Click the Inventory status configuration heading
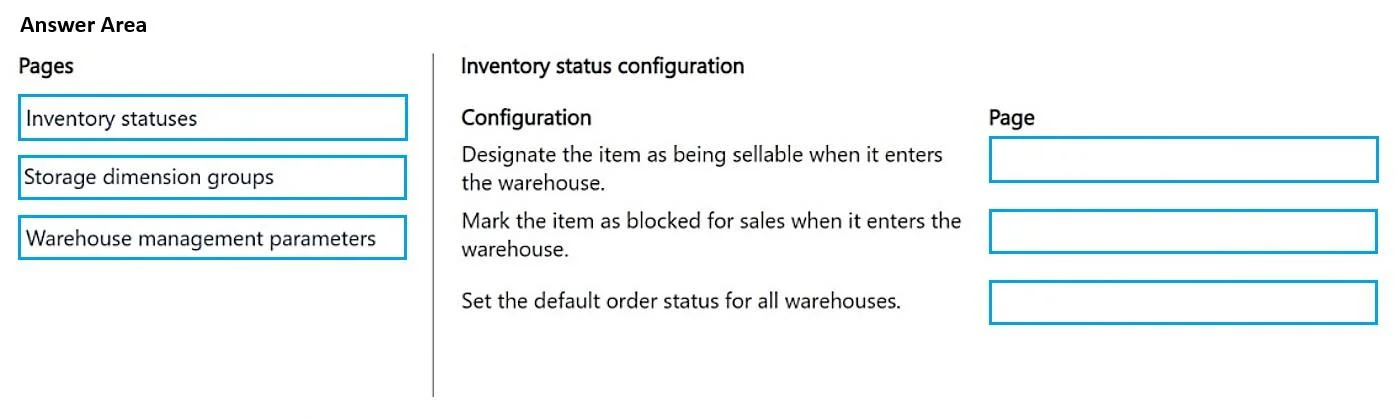1397x419 pixels. click(x=602, y=67)
